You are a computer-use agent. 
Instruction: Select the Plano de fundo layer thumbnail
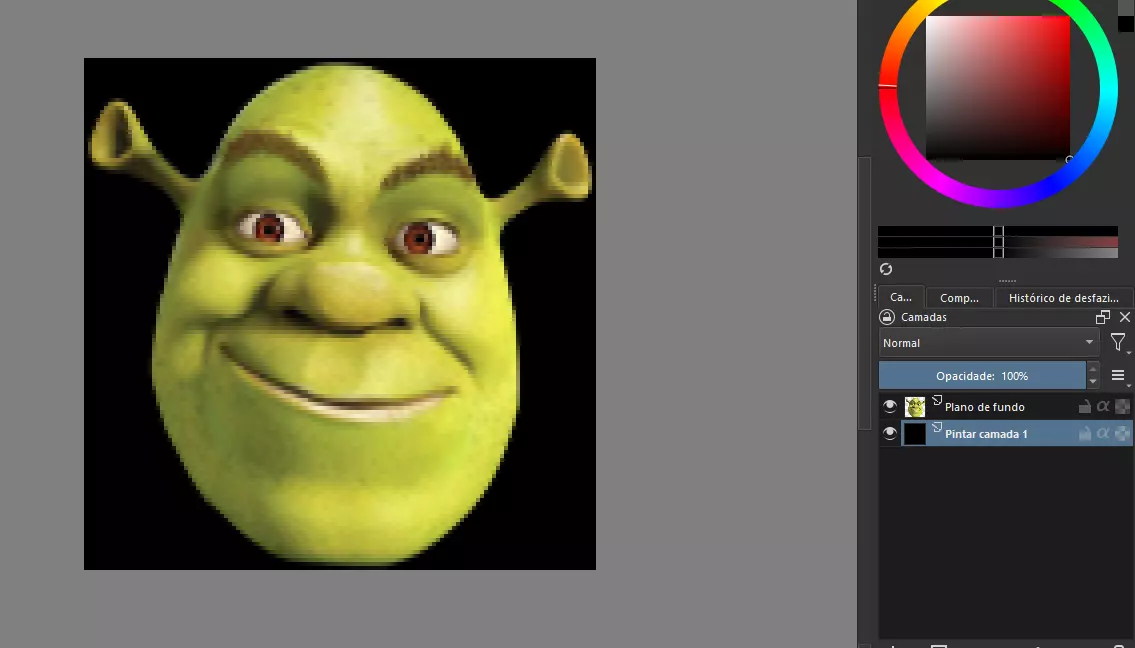point(915,407)
